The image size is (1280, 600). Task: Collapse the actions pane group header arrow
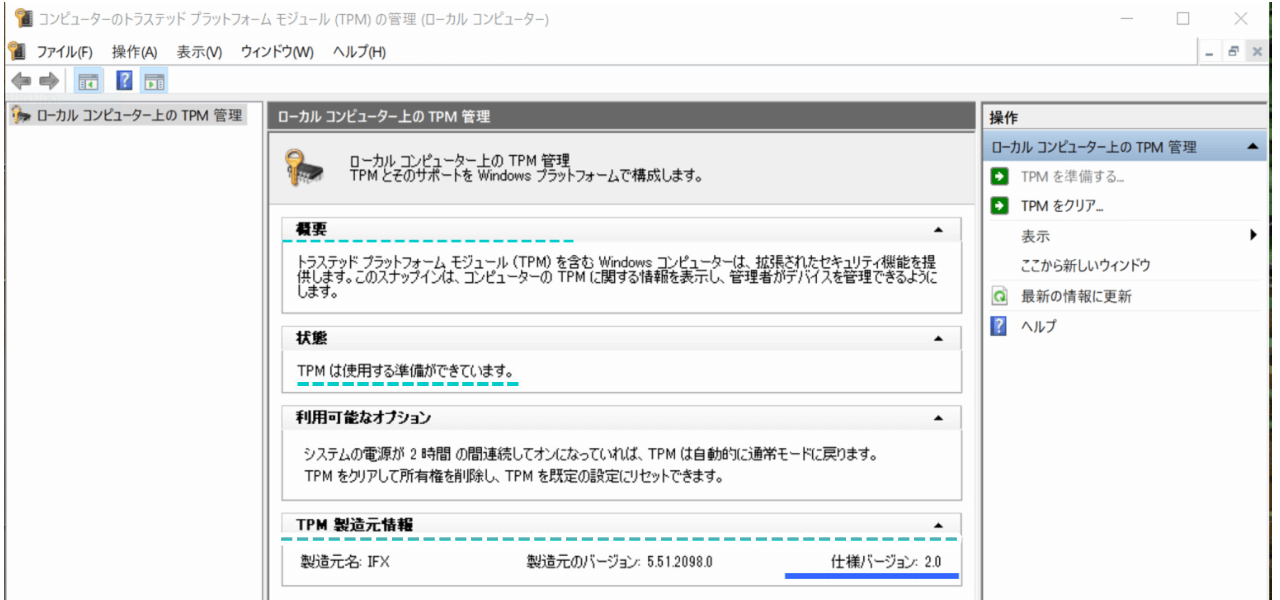pyautogui.click(x=1252, y=147)
